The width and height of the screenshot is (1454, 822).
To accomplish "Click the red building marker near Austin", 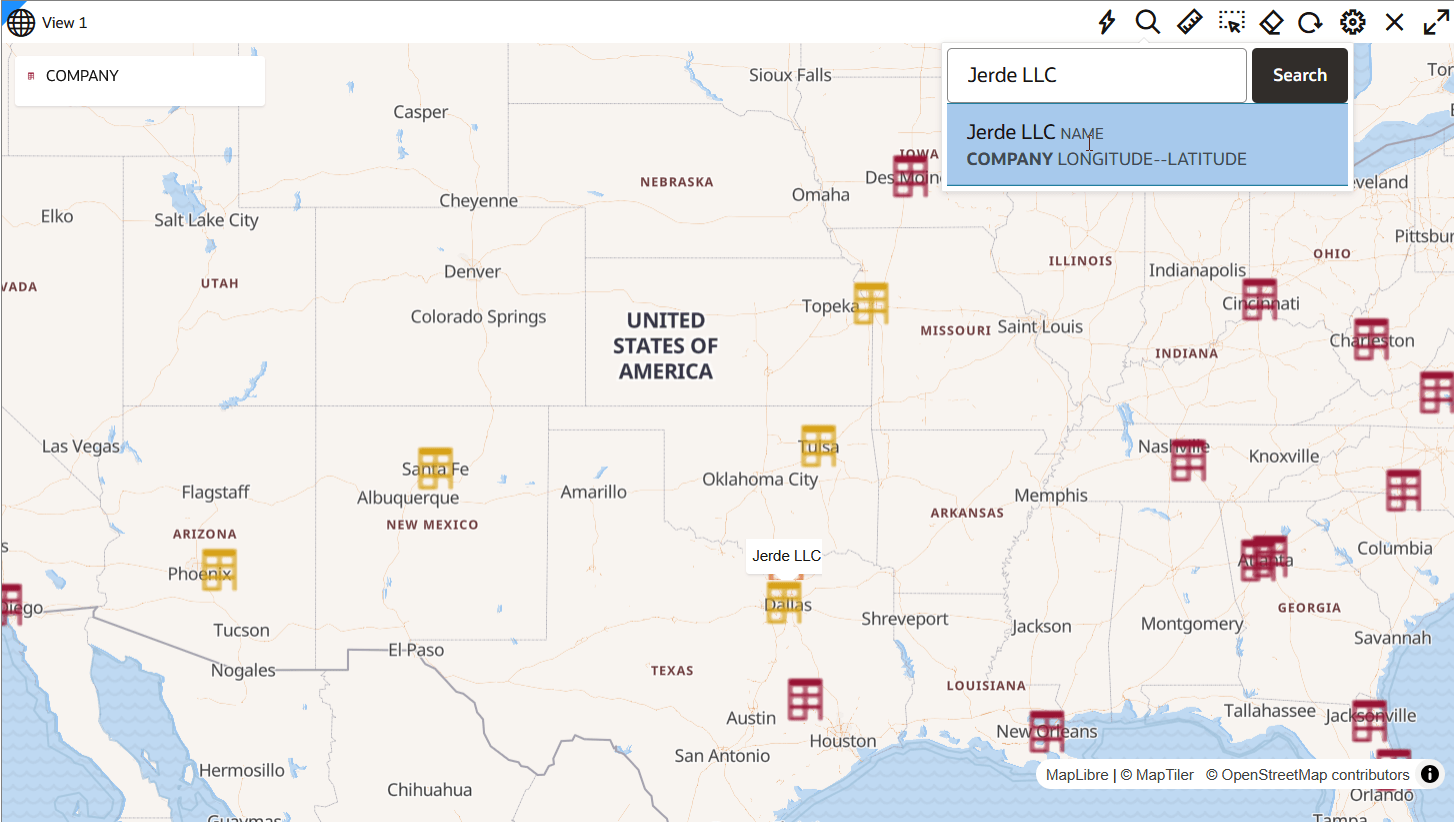I will click(804, 699).
